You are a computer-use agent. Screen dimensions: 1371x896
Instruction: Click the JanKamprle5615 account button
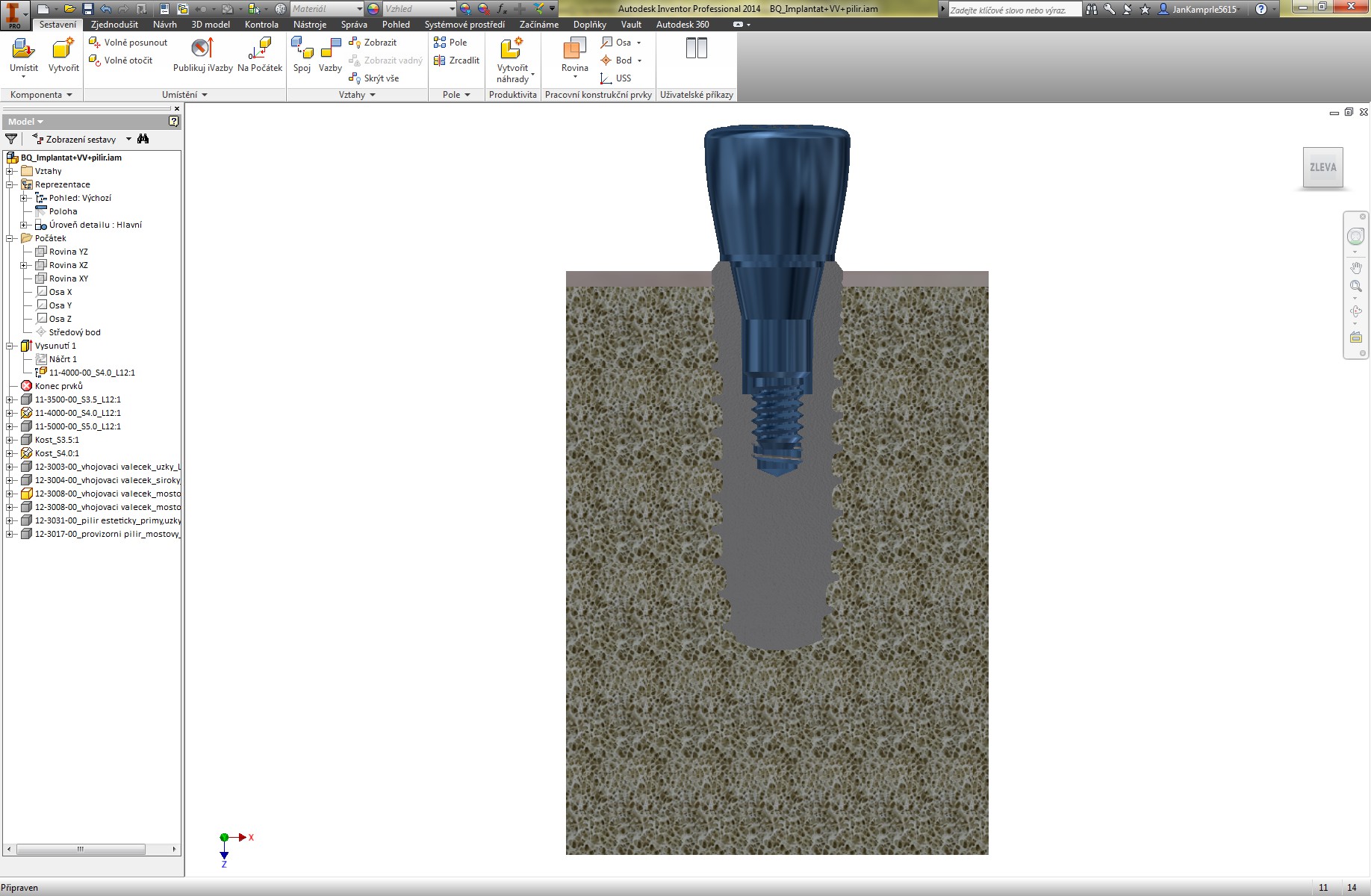point(1198,9)
